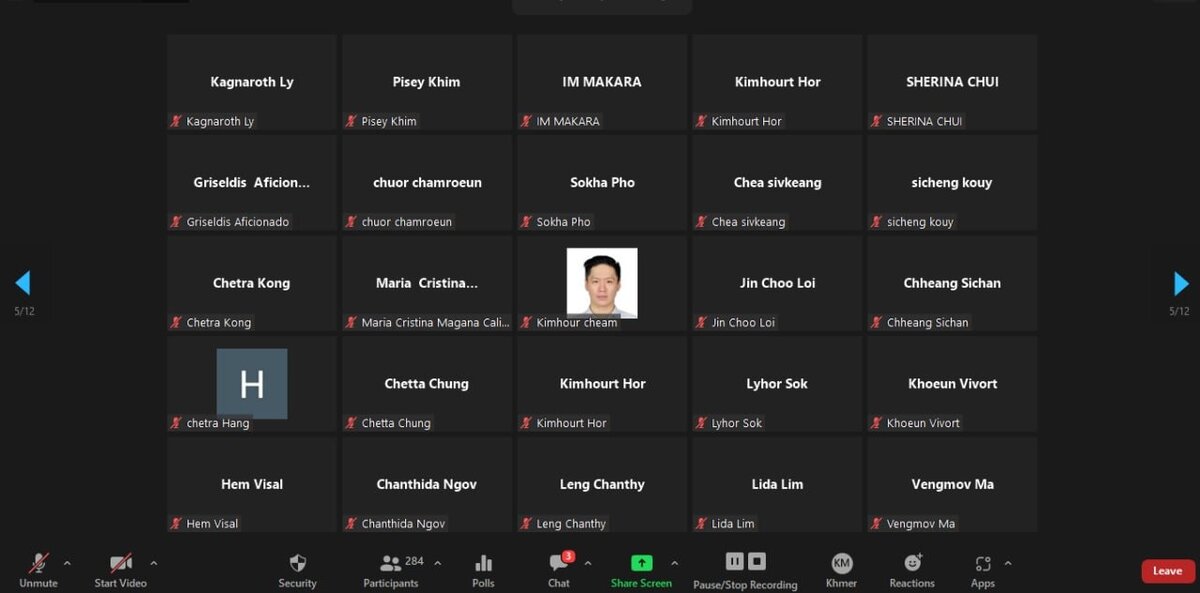Click muted mic icon on chuor chamroeun tile
Viewport: 1200px width, 593px height.
pos(351,222)
